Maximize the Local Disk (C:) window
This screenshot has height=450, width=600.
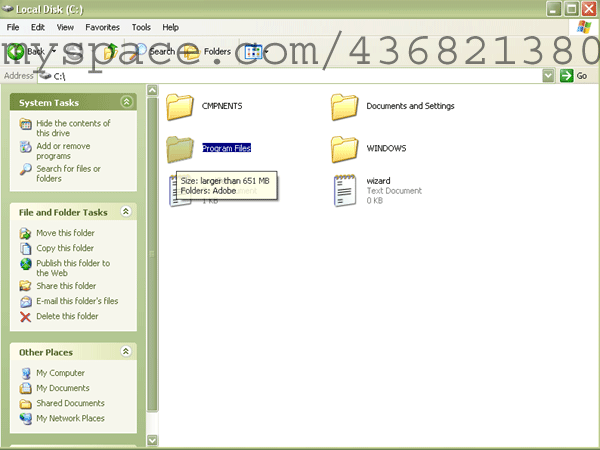(572, 8)
